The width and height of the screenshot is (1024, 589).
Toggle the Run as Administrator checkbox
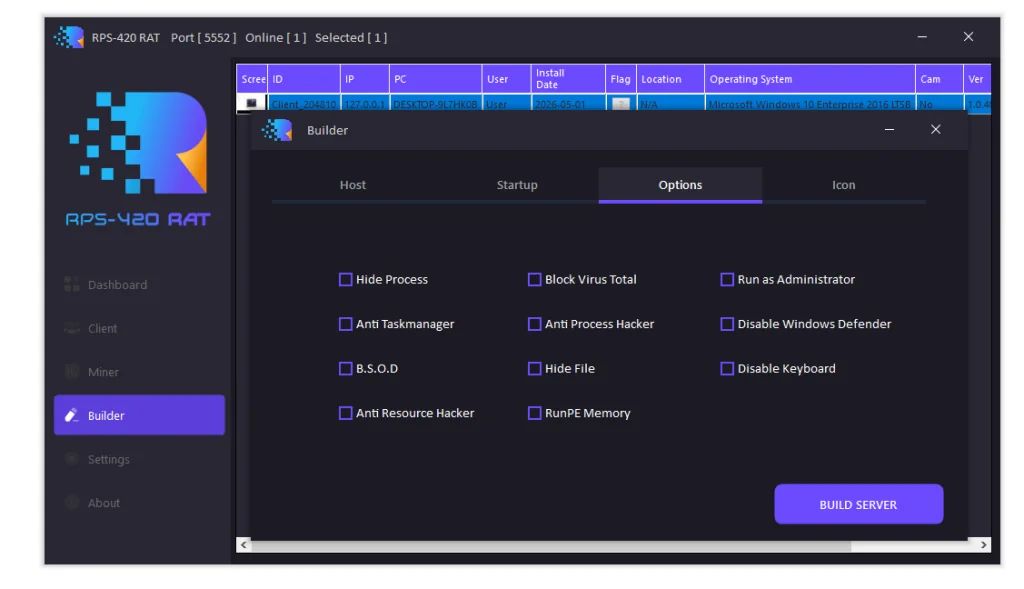727,279
